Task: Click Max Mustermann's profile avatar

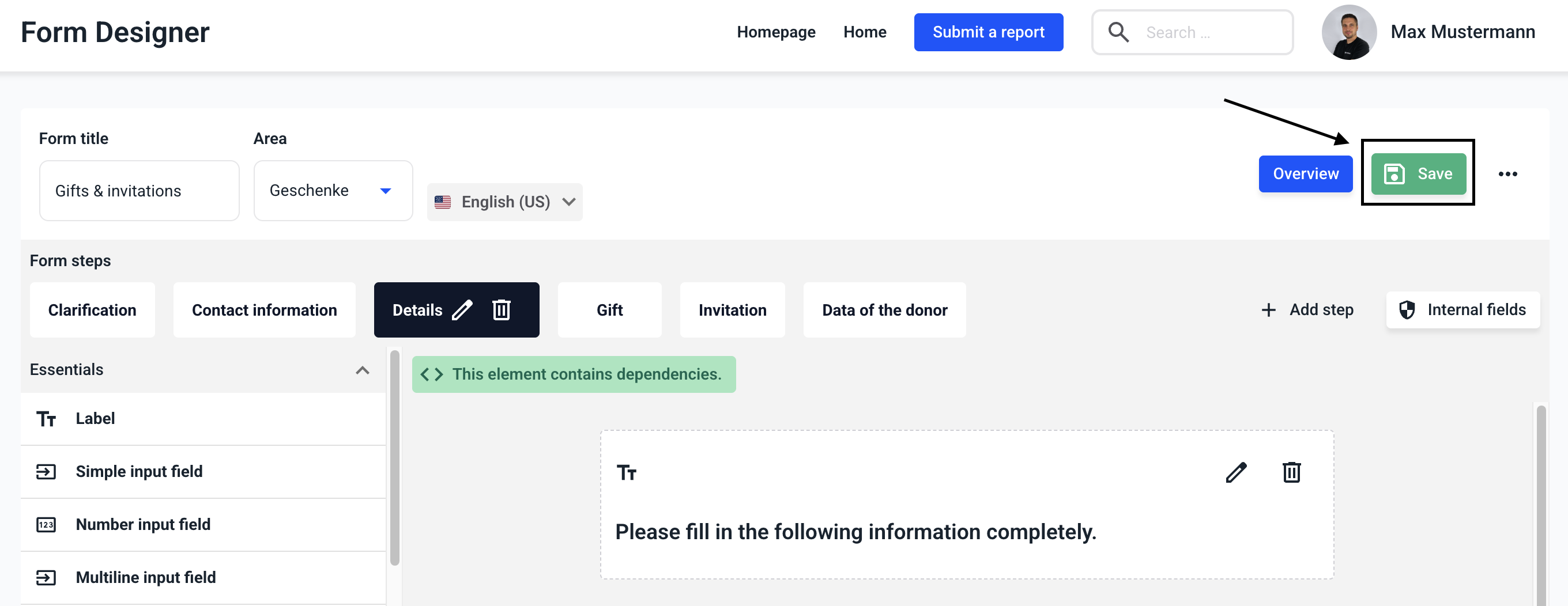Action: (1348, 32)
